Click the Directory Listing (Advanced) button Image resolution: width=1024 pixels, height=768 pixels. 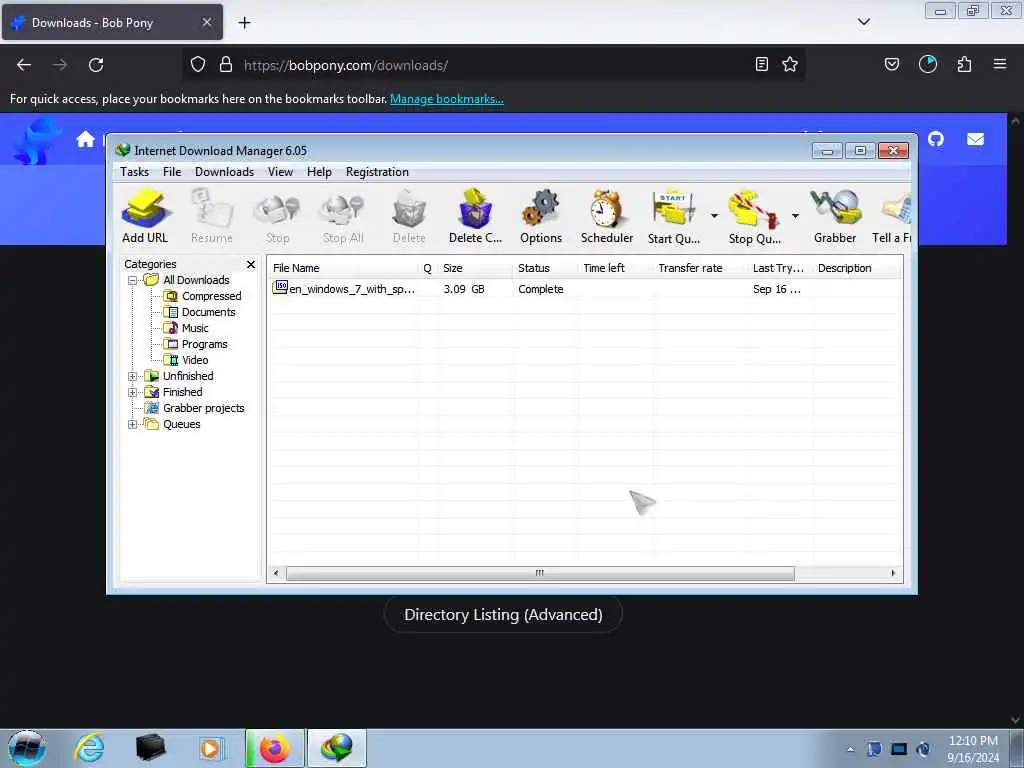(503, 615)
